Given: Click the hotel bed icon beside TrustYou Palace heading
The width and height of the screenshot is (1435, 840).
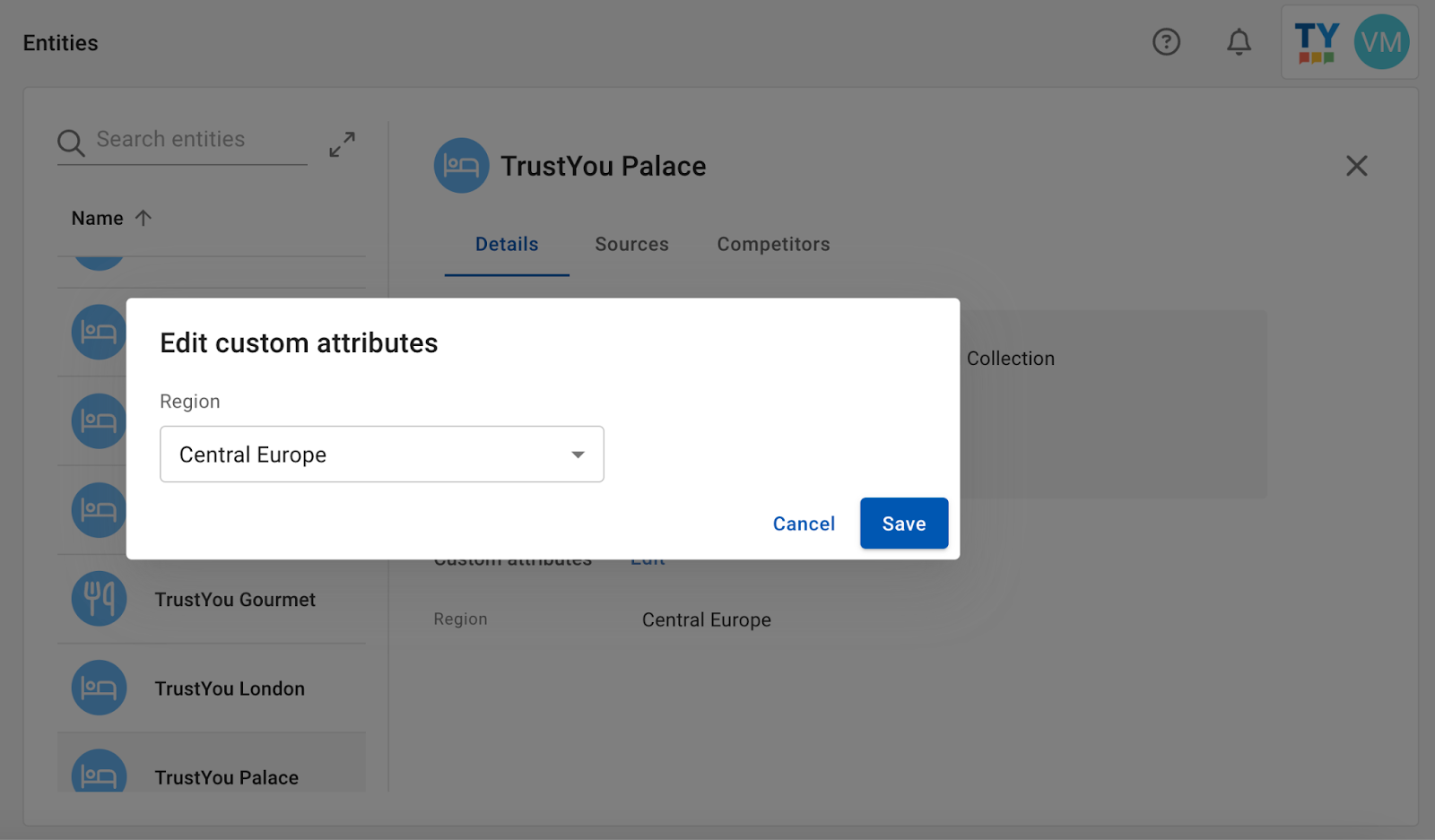Looking at the screenshot, I should pyautogui.click(x=461, y=166).
